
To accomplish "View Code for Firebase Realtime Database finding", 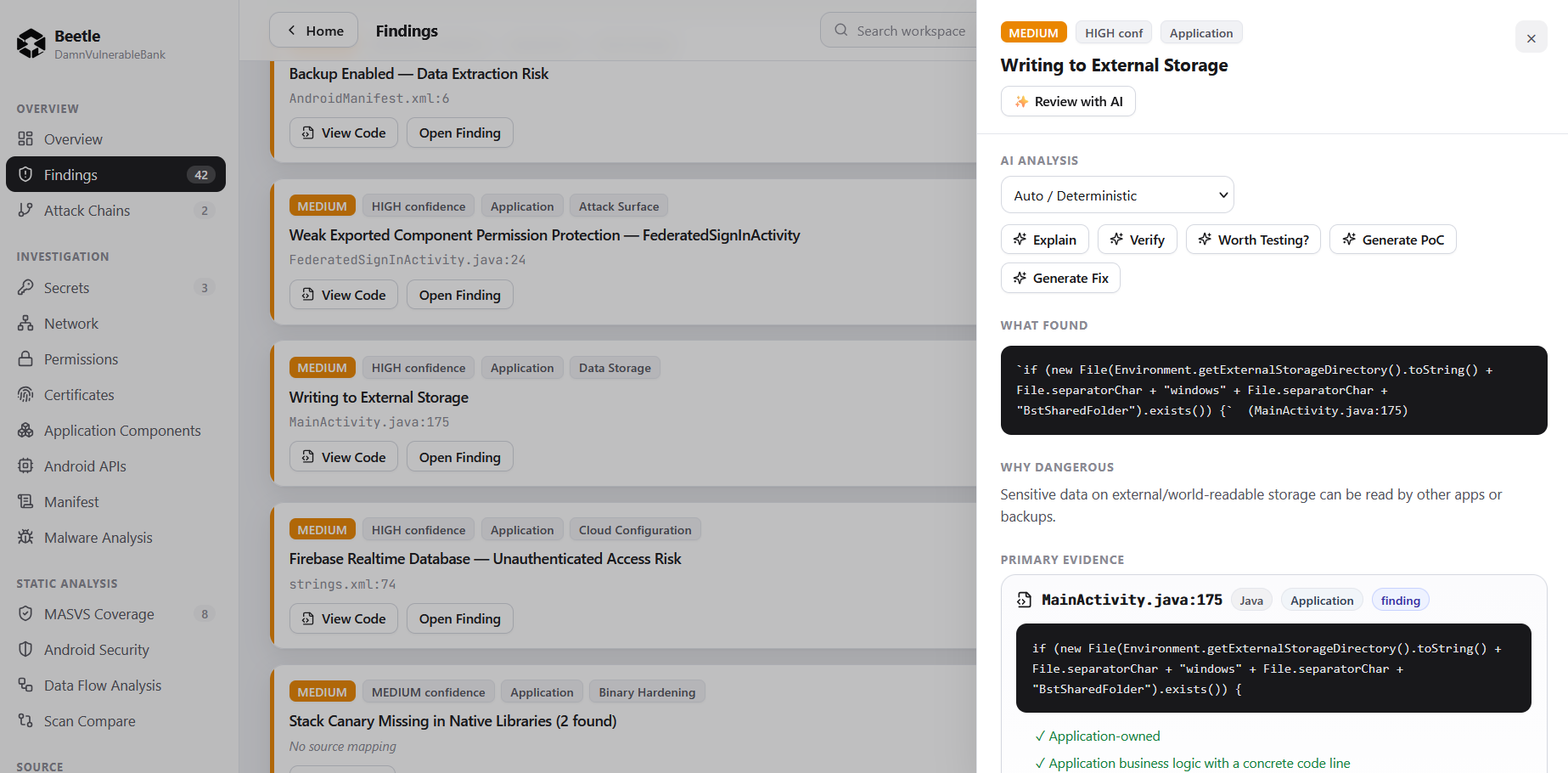I will pos(344,618).
